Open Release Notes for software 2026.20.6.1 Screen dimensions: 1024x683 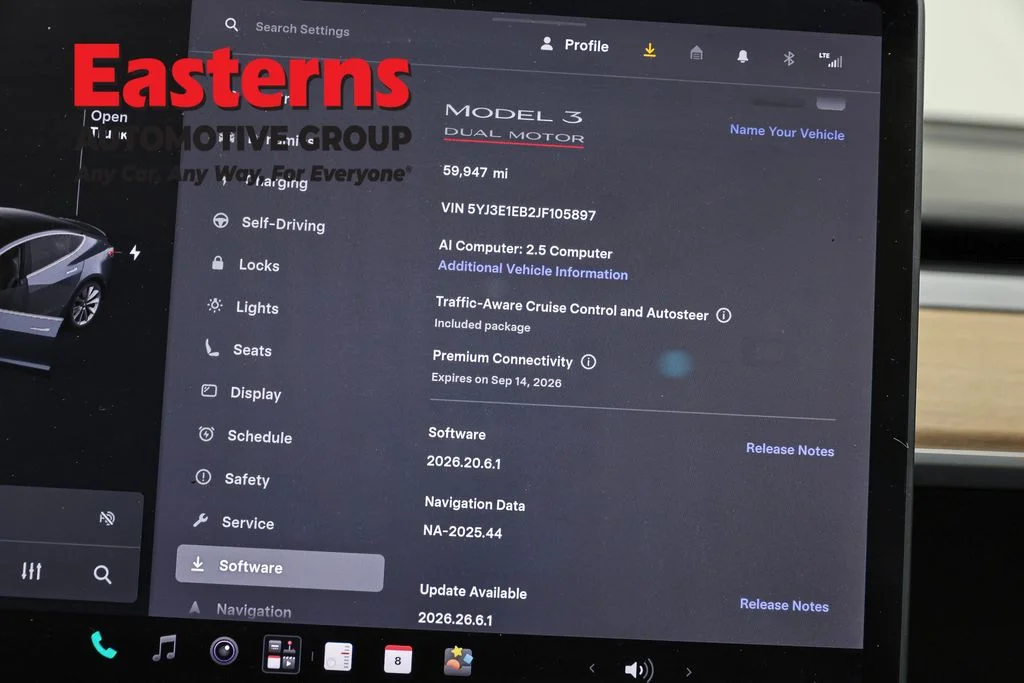coord(790,449)
